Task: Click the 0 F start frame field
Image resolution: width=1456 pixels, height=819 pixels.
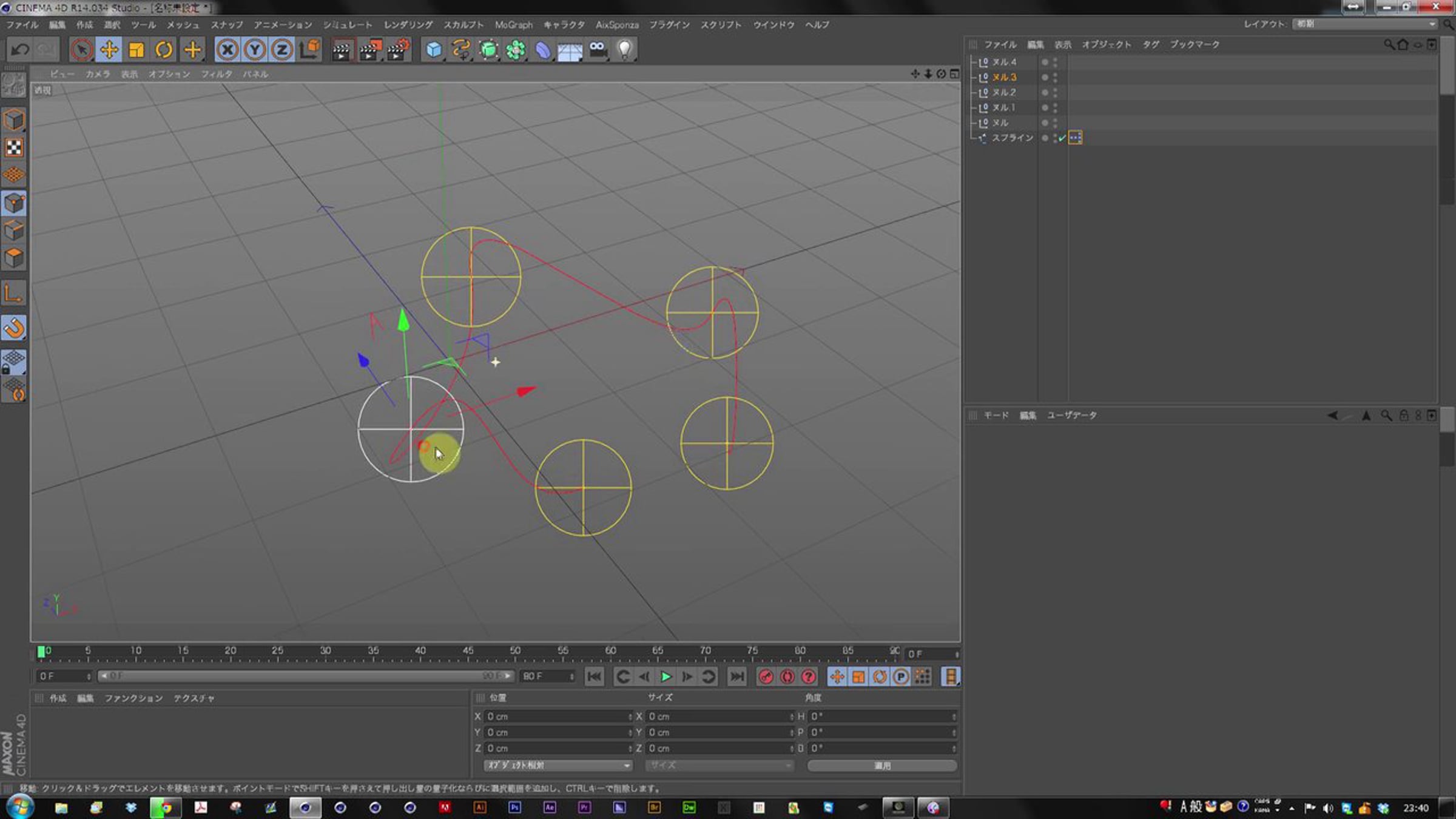Action: 64,676
